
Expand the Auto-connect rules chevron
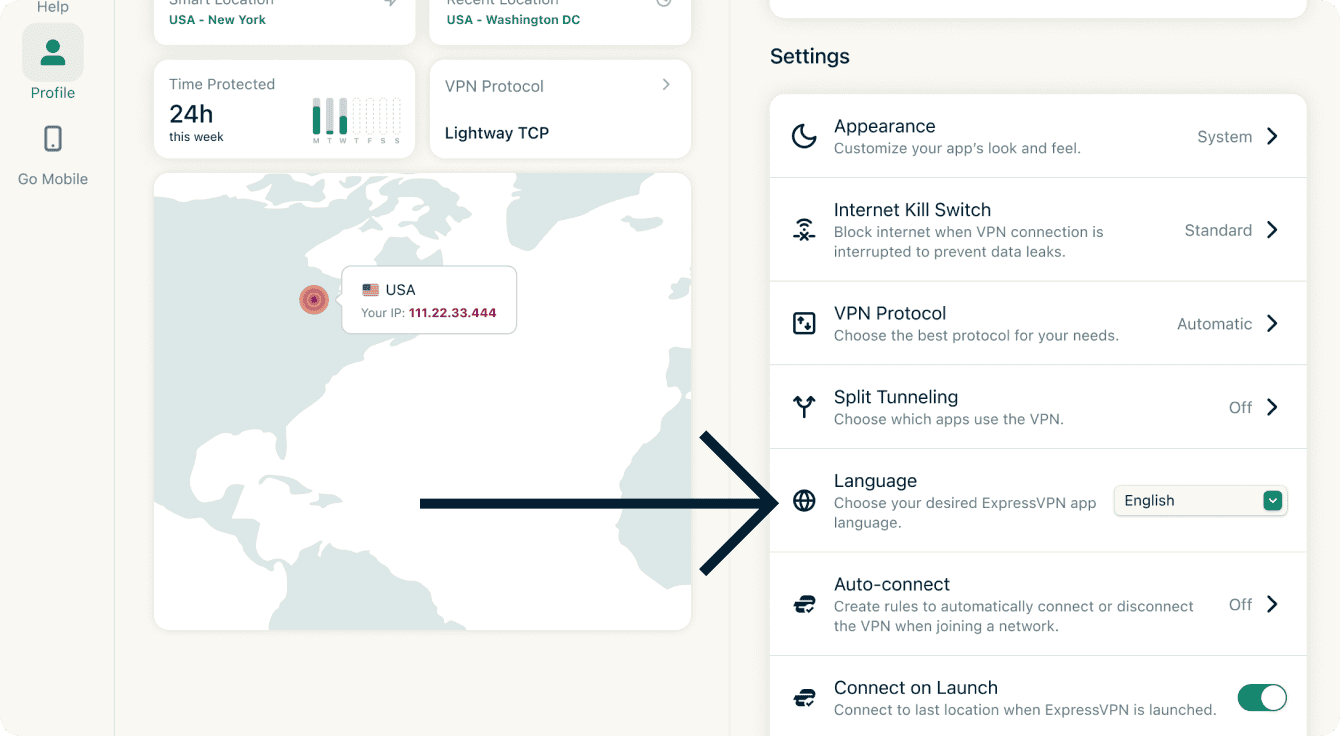tap(1272, 604)
